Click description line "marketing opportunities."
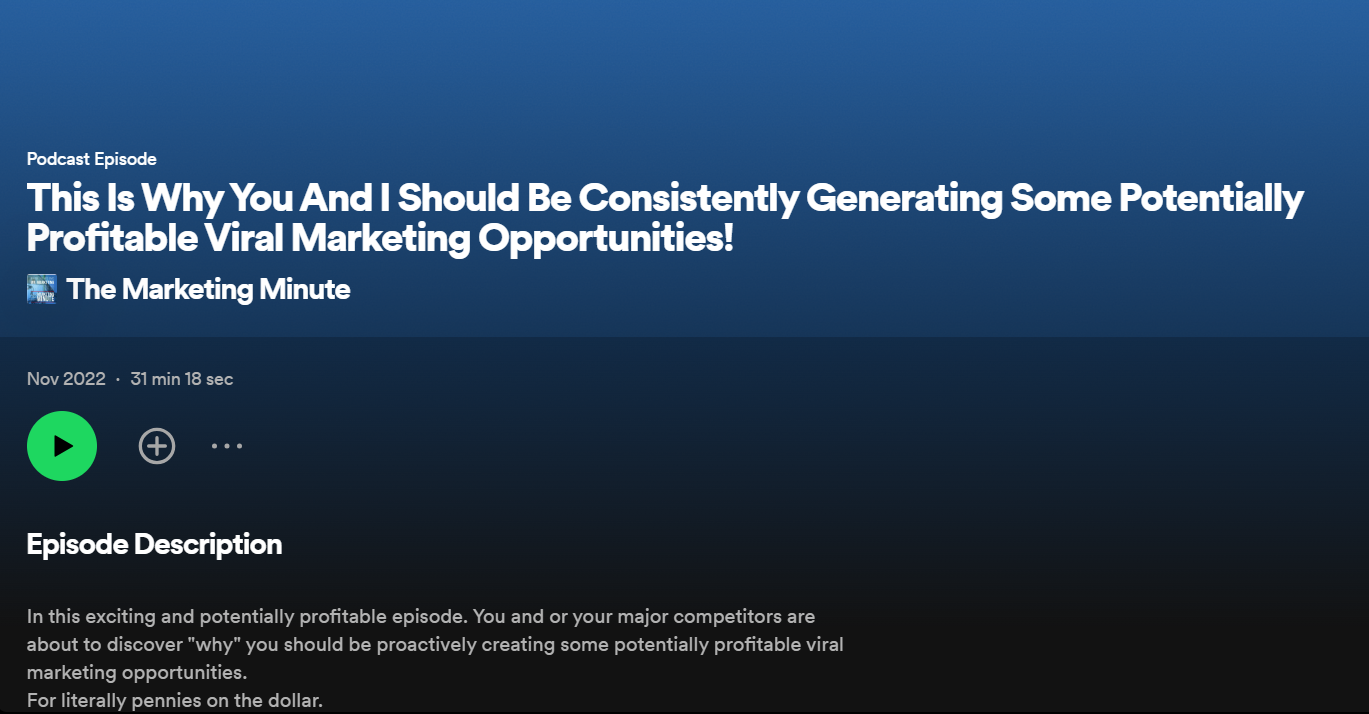The height and width of the screenshot is (714, 1369). pos(136,672)
